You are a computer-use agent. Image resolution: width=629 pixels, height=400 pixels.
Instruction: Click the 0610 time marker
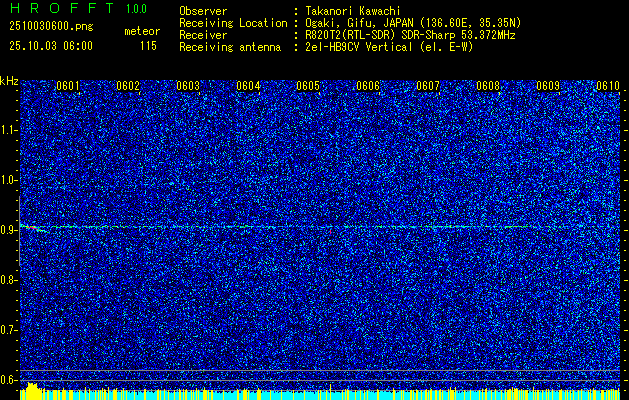click(608, 86)
